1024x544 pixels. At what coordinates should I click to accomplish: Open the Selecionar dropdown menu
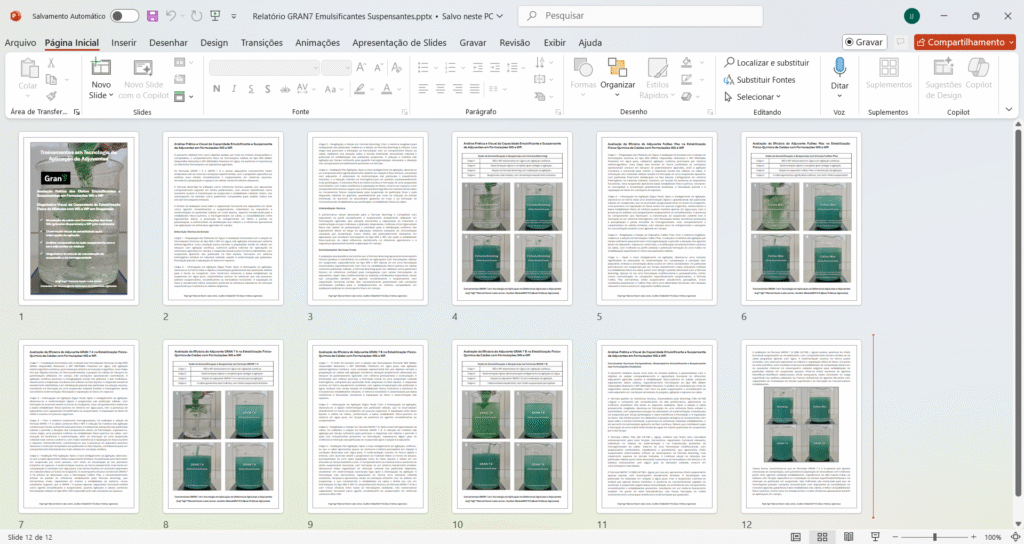click(x=758, y=97)
